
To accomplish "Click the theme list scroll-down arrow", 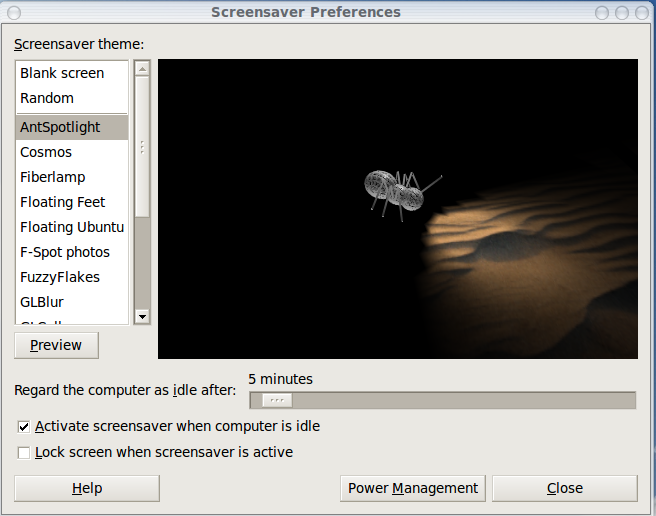I will point(142,316).
